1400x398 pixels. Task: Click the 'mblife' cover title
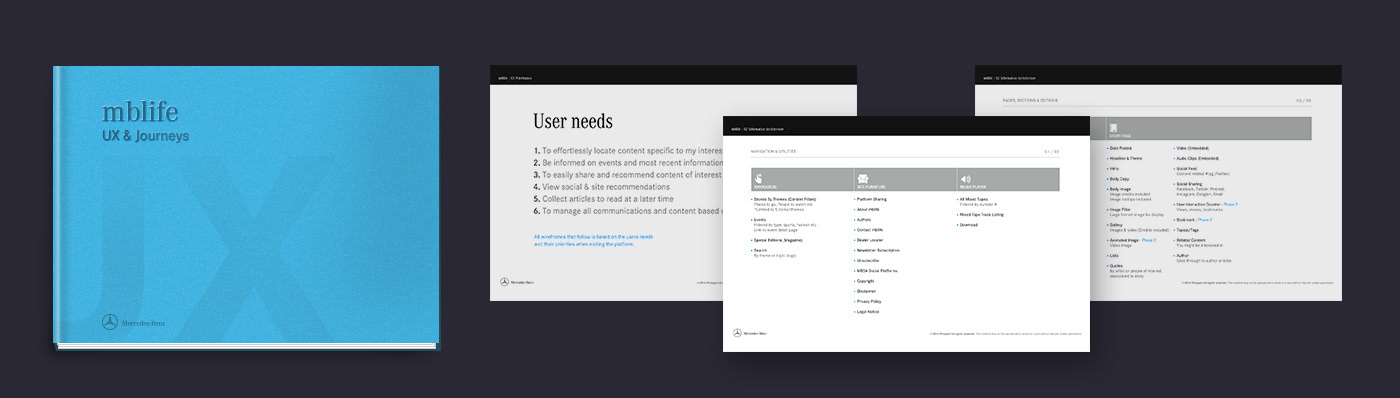(140, 111)
